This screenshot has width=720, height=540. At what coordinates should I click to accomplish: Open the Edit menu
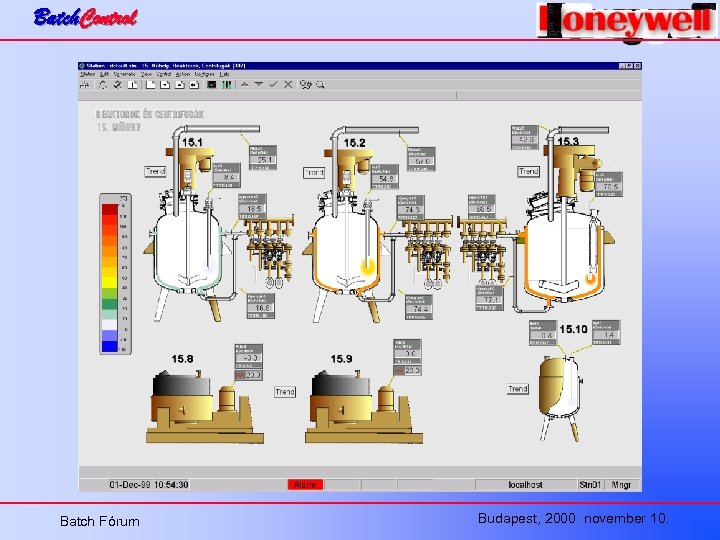(104, 74)
